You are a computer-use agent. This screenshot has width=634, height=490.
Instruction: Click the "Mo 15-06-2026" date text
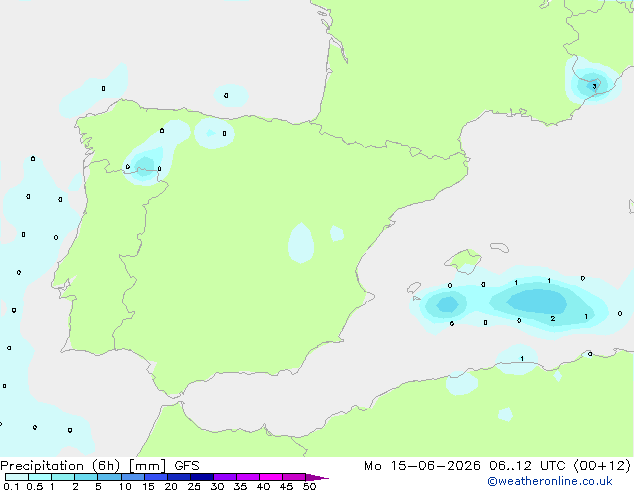[422, 466]
